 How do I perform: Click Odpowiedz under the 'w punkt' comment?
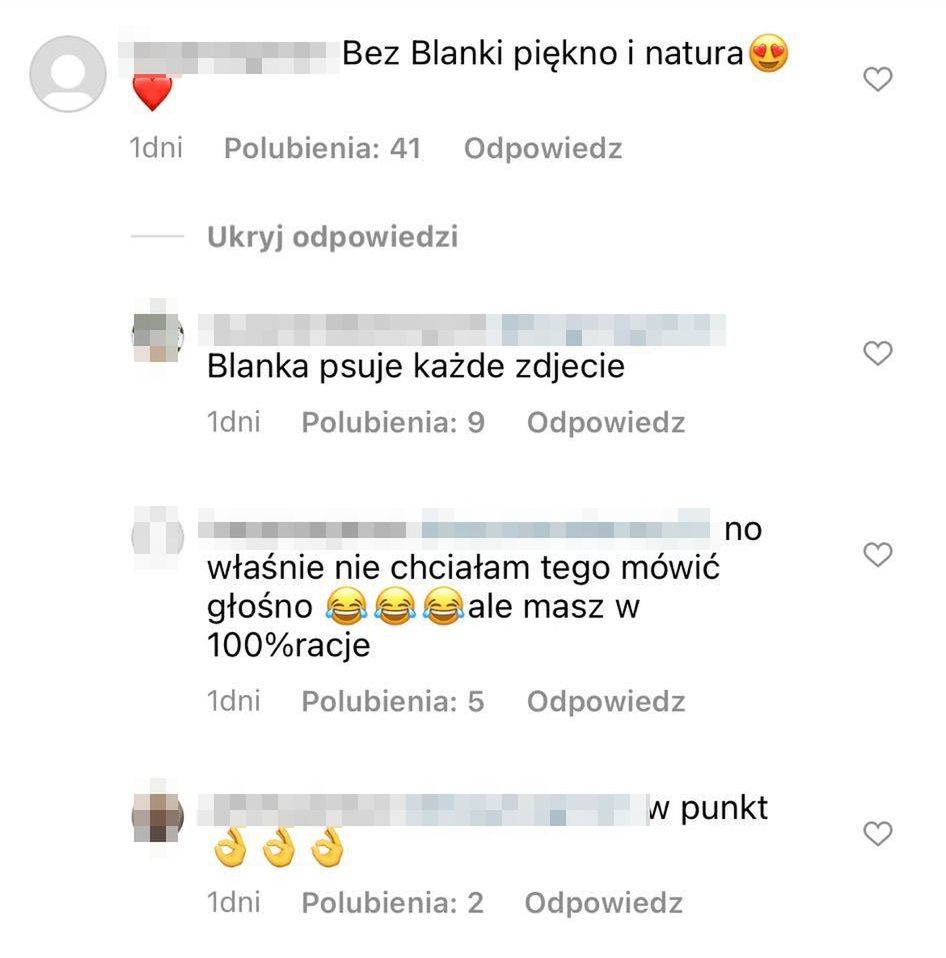coord(603,902)
